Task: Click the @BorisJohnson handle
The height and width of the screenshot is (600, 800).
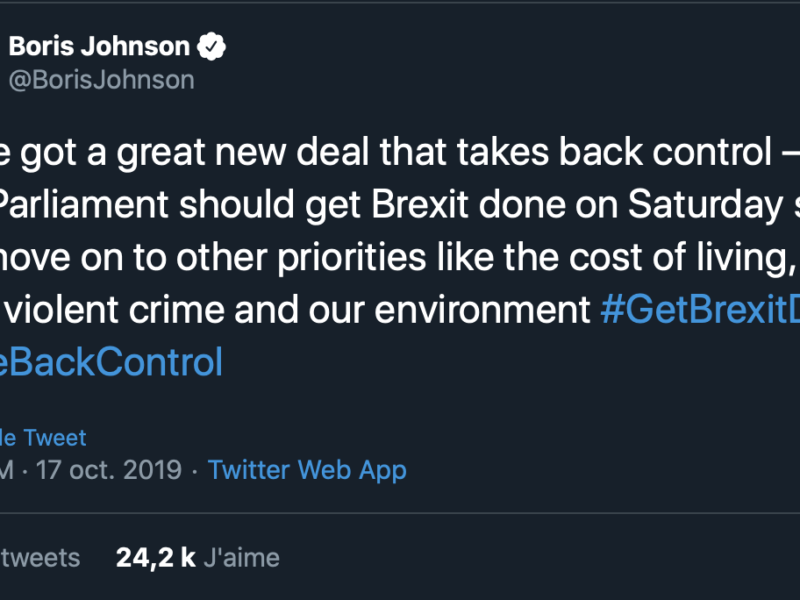Action: point(101,80)
